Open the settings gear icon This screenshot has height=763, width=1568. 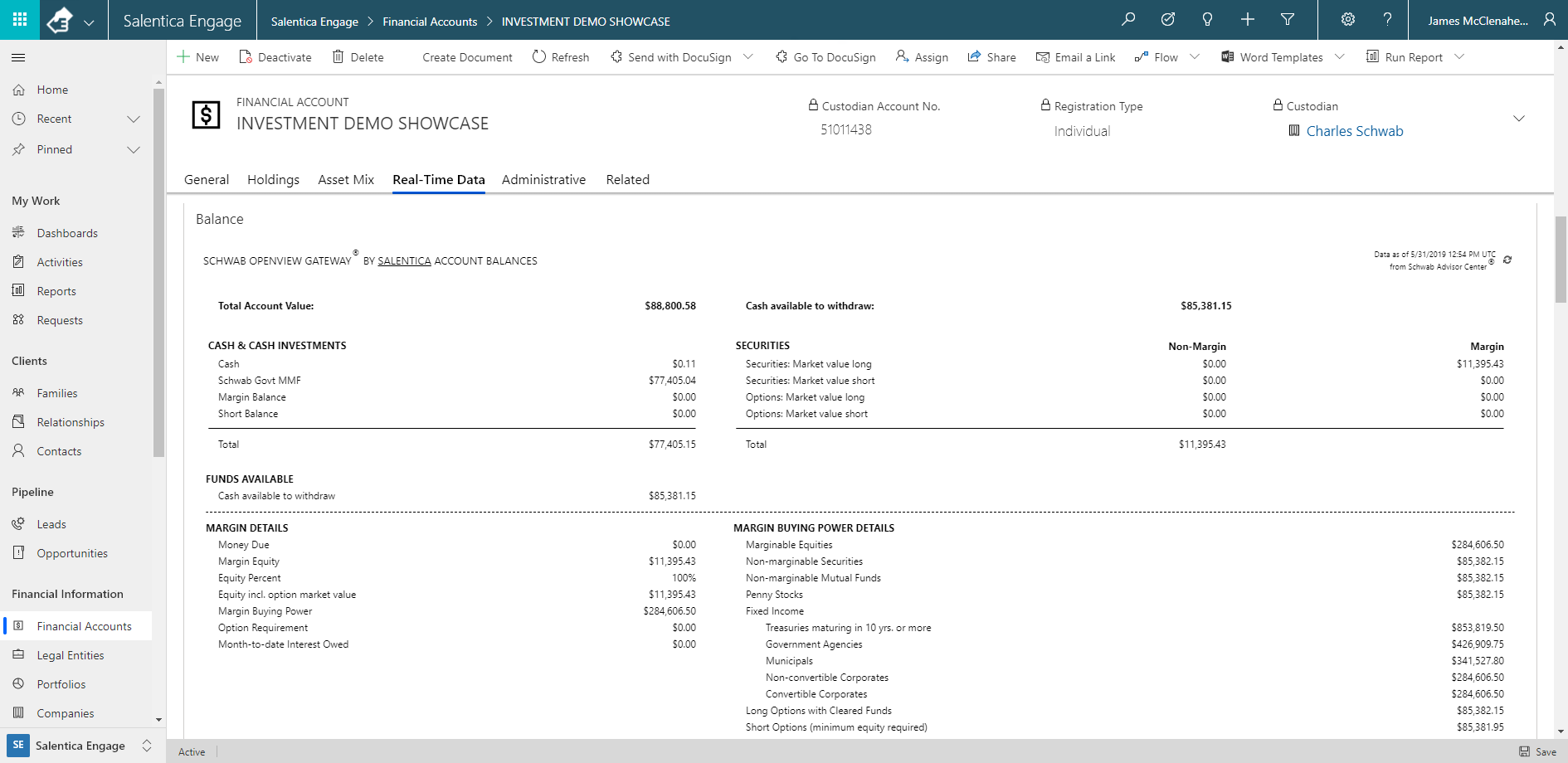pyautogui.click(x=1348, y=20)
